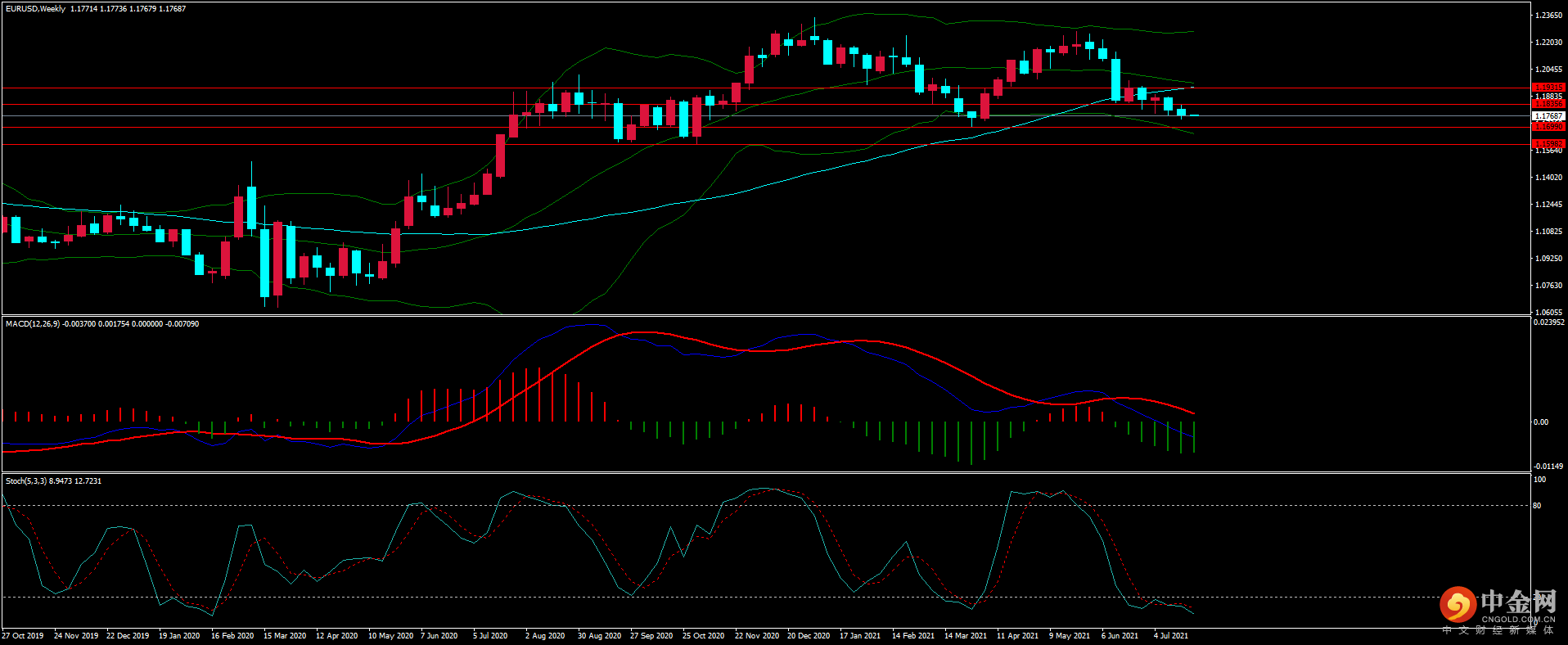Click the 6 Jun 2021 date label

pos(1120,636)
